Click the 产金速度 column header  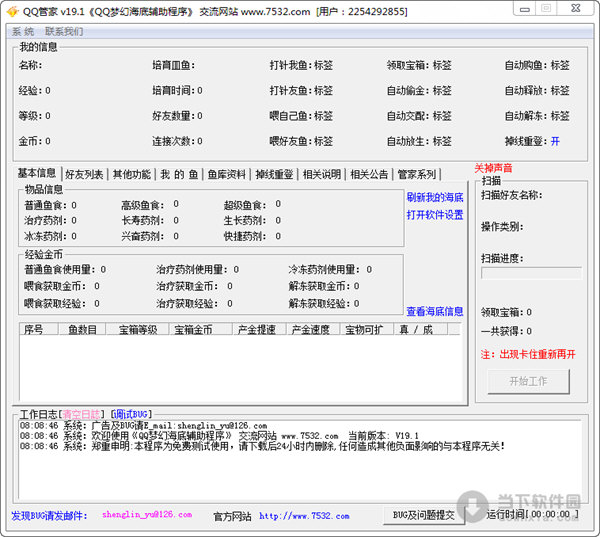coord(313,329)
